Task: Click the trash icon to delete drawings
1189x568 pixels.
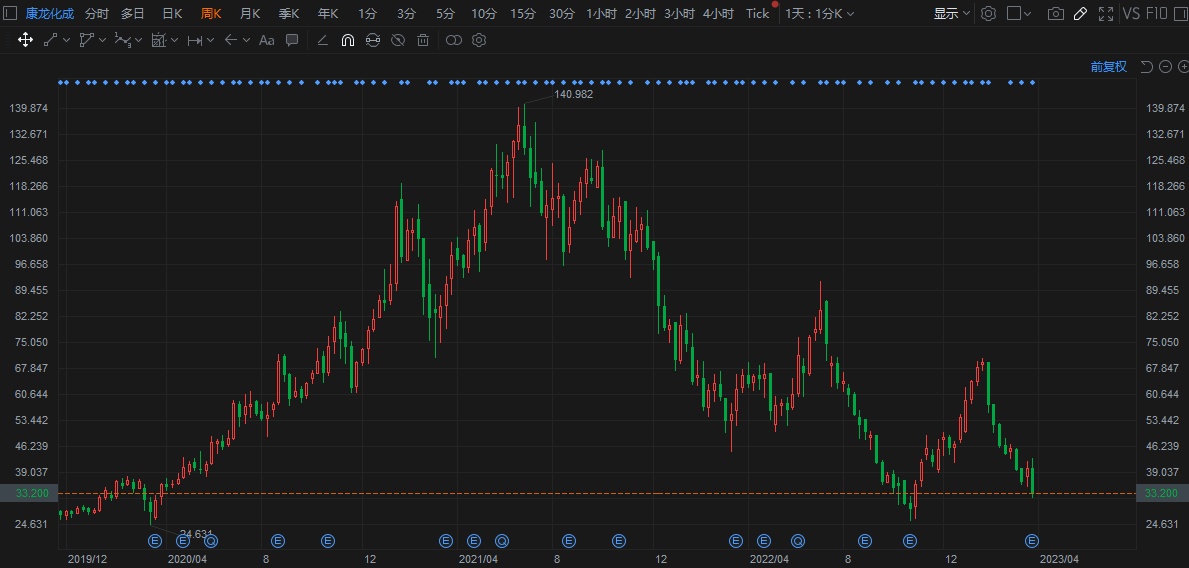Action: (423, 40)
